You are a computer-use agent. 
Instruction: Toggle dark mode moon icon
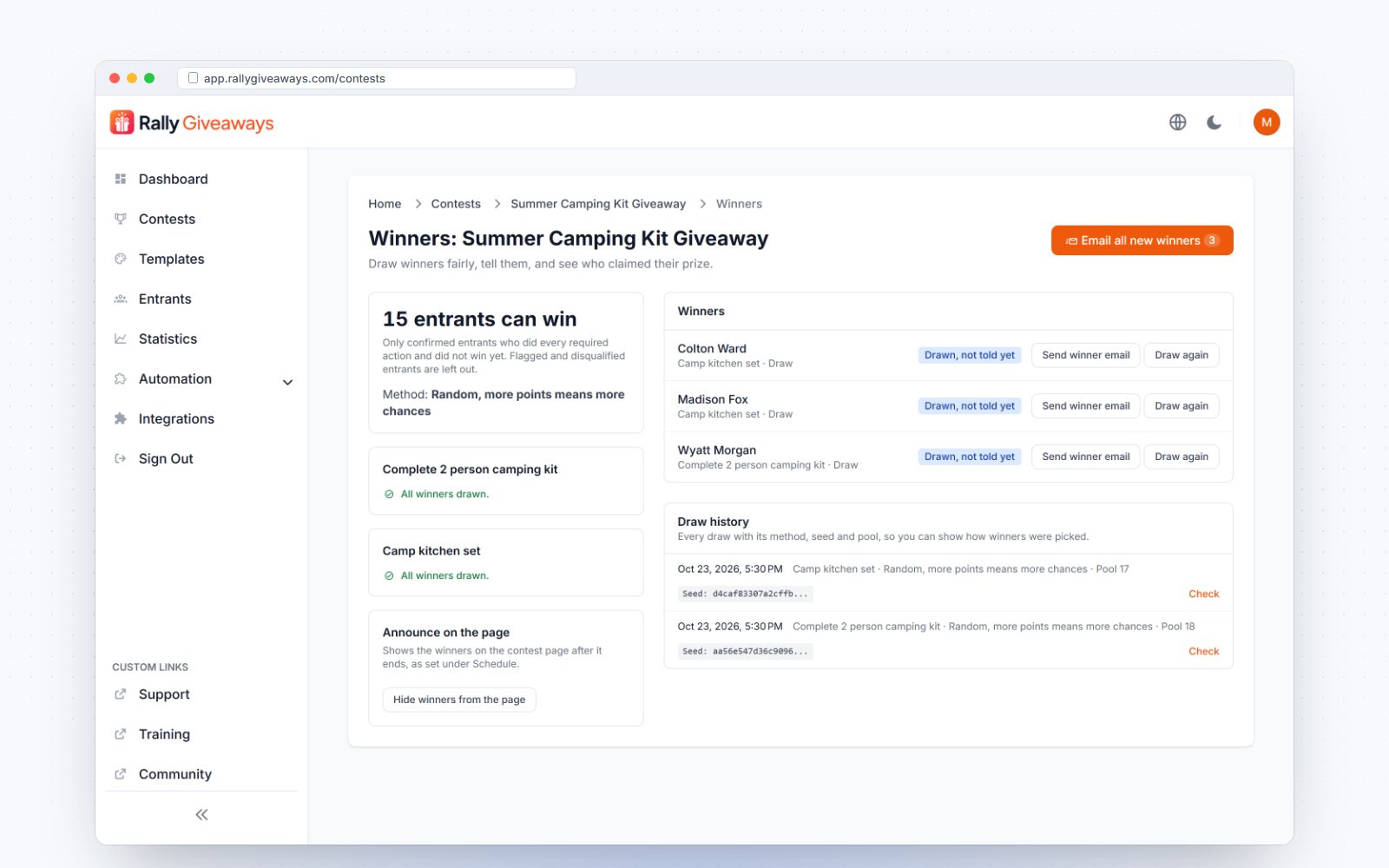click(x=1214, y=122)
